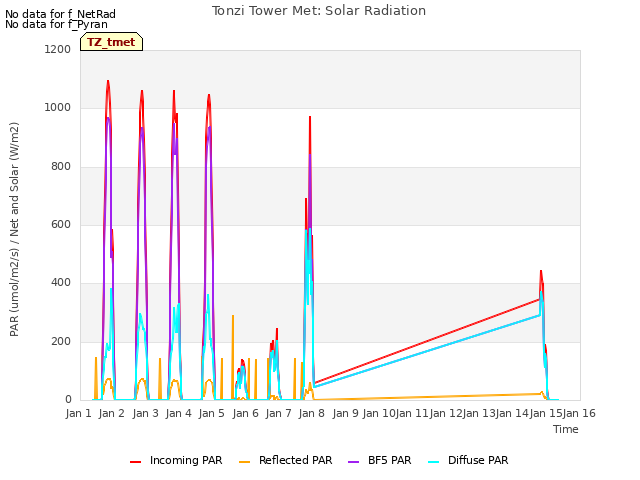This screenshot has width=640, height=480.
Task: Click the Incoming PAR legend label
Action: (186, 460)
